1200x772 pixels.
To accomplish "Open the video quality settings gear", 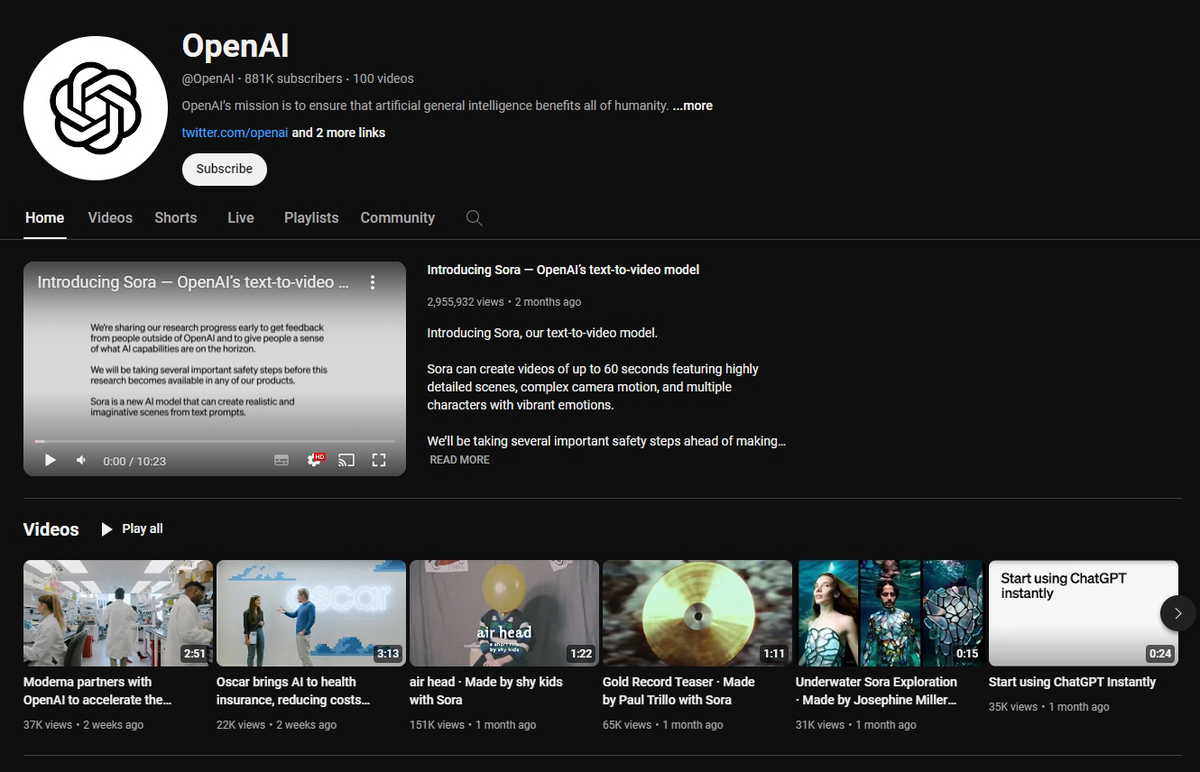I will (x=314, y=460).
